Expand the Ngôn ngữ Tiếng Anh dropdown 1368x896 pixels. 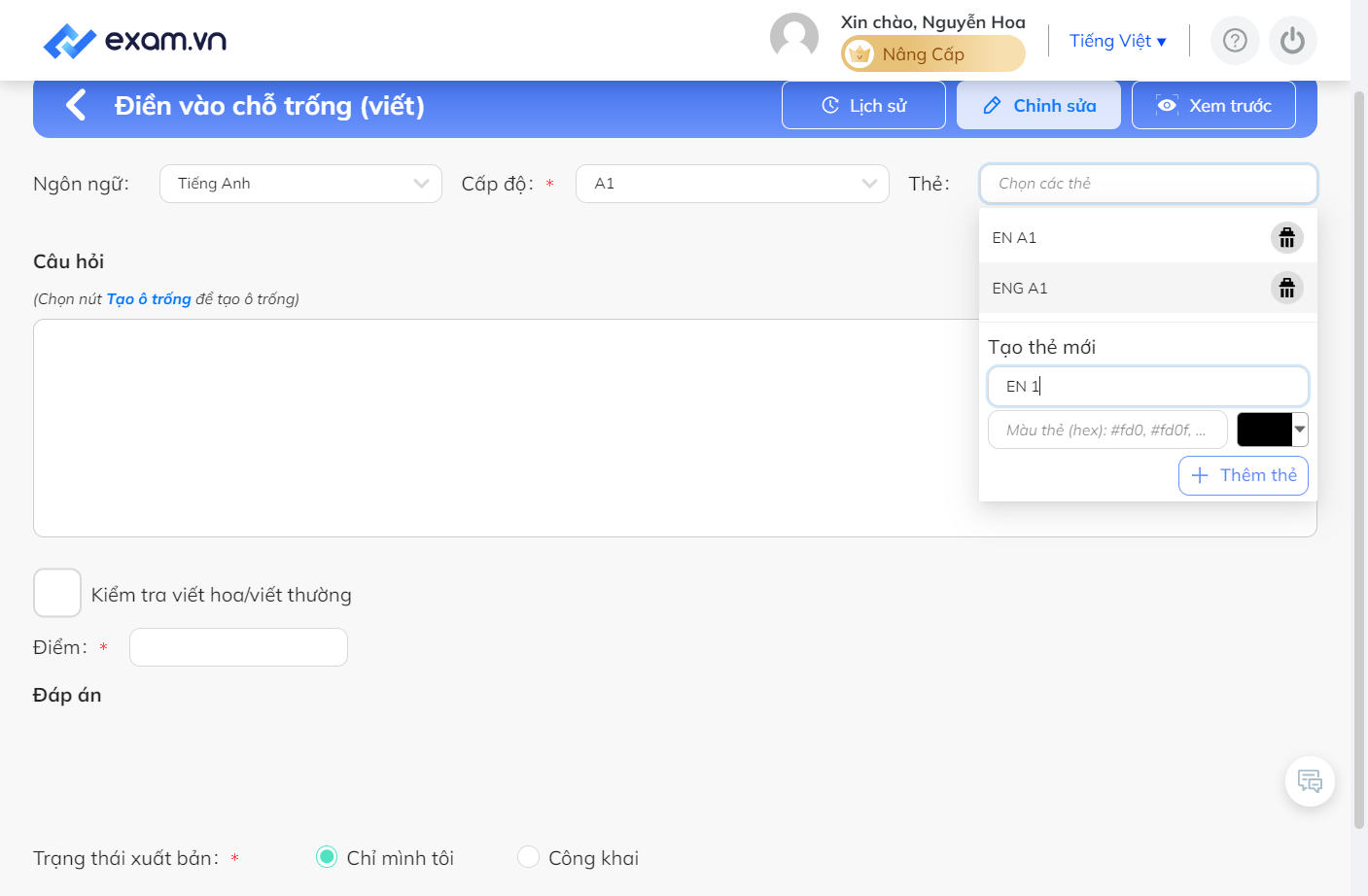[300, 184]
